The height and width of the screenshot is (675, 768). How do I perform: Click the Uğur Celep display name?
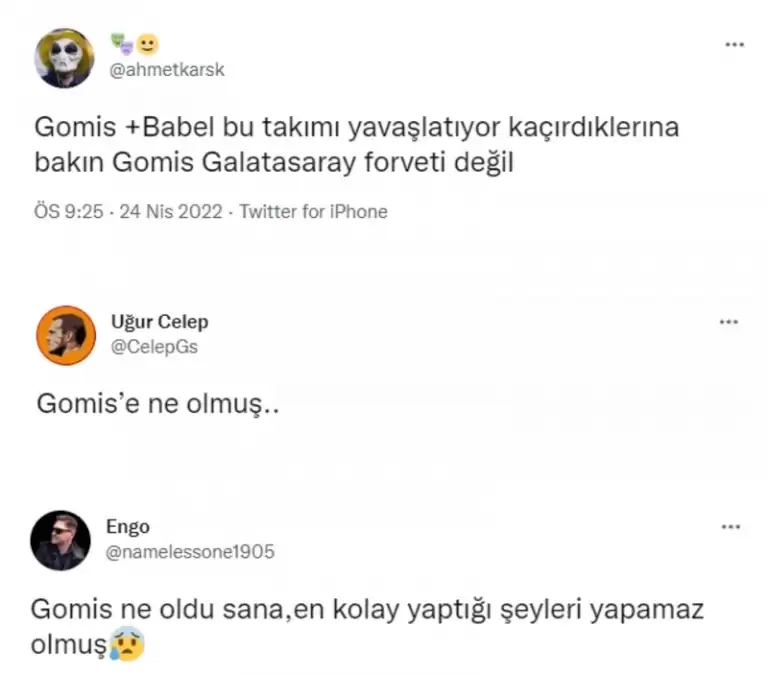tap(159, 322)
